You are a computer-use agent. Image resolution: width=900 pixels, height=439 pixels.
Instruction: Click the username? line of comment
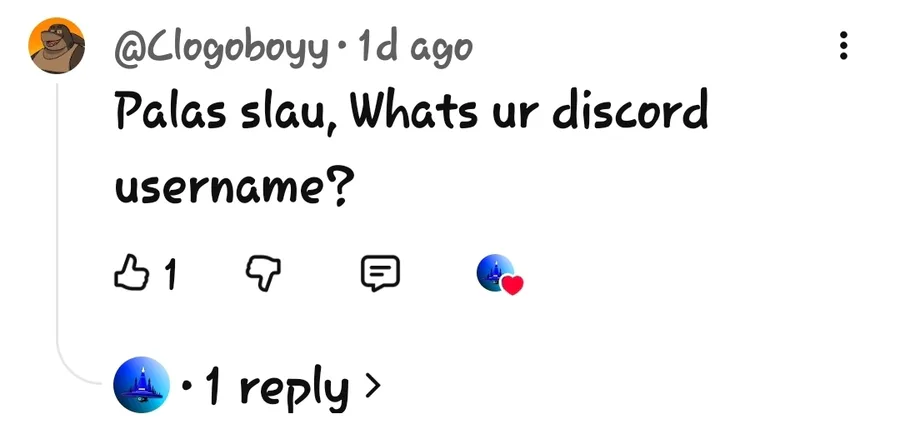click(x=231, y=189)
